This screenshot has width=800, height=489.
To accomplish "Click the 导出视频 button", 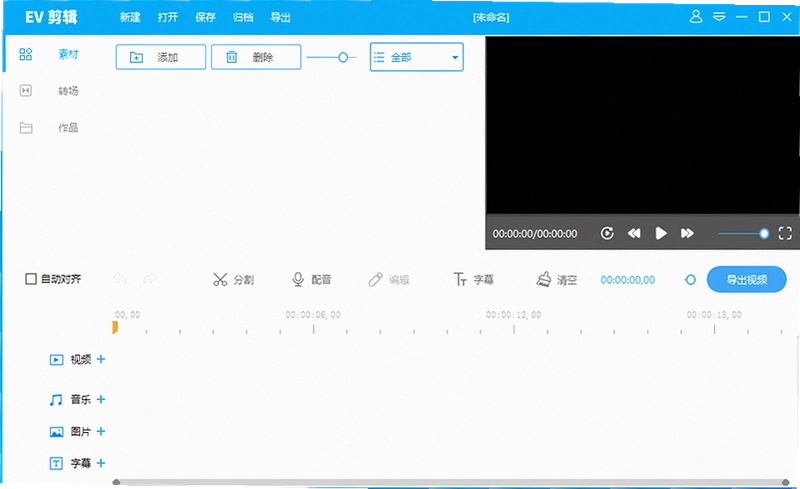I will [x=746, y=279].
